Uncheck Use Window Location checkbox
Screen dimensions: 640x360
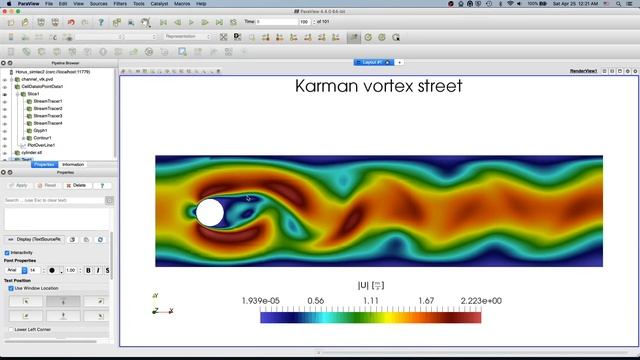(11, 289)
